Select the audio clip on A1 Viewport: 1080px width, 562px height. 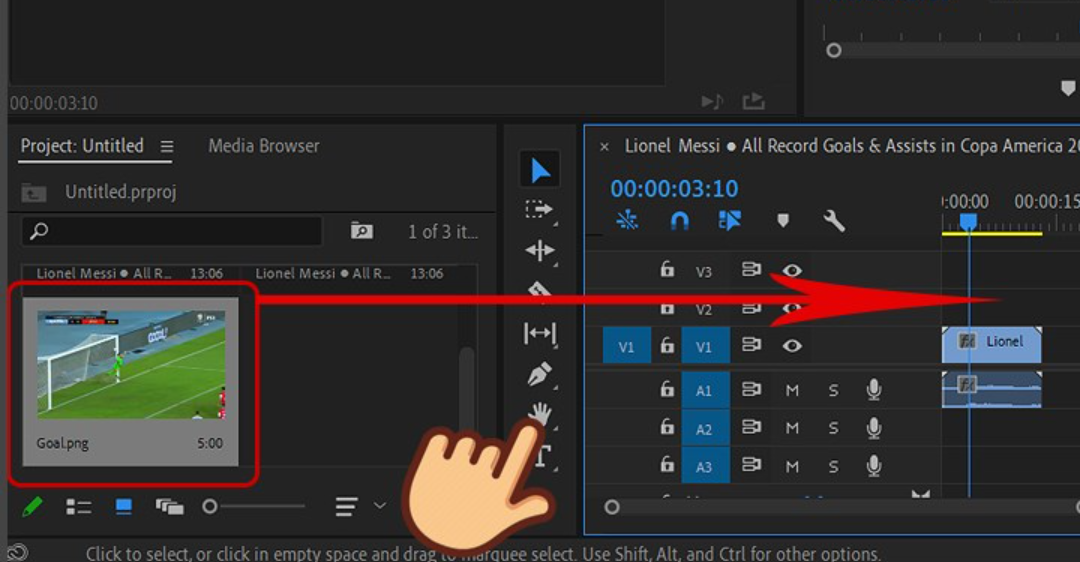(992, 390)
